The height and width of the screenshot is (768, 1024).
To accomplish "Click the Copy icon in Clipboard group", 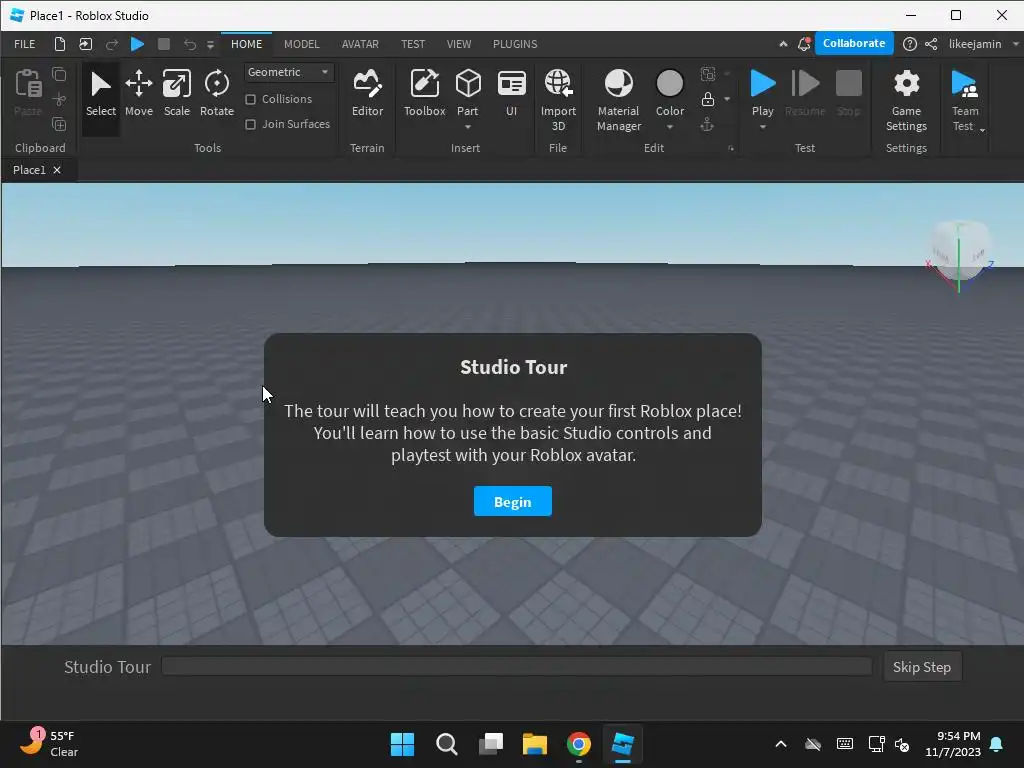I will click(x=59, y=74).
